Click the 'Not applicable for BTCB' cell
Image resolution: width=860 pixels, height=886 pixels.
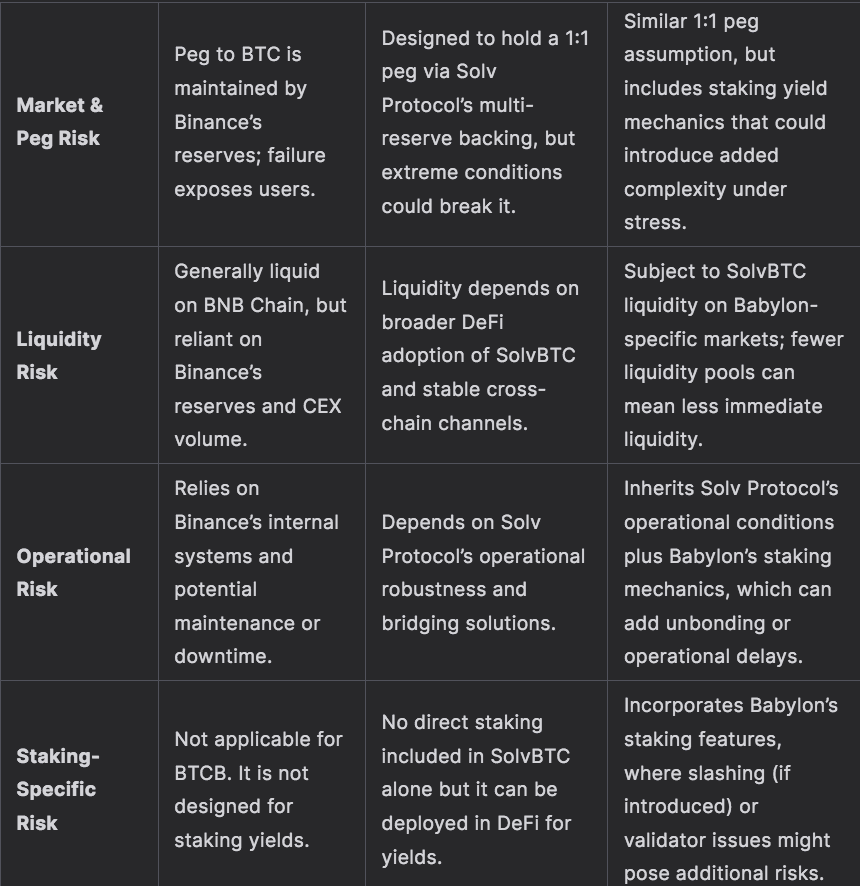click(x=258, y=789)
